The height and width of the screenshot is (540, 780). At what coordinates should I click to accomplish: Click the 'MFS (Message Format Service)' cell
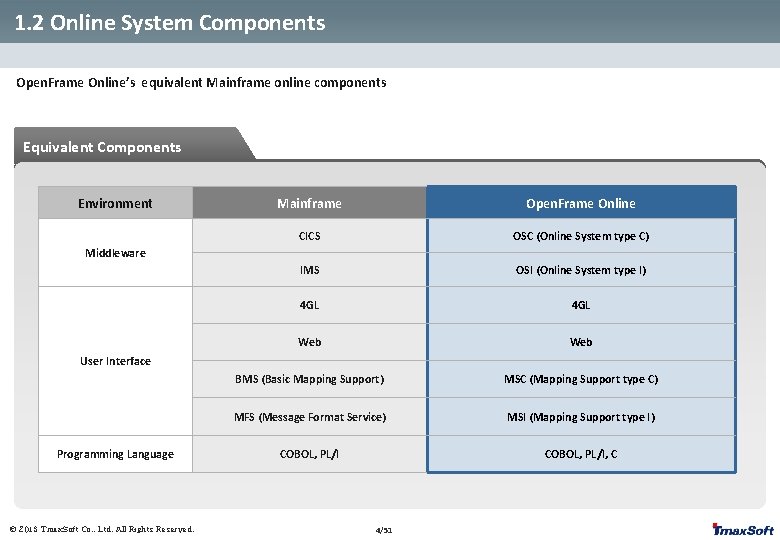[309, 417]
